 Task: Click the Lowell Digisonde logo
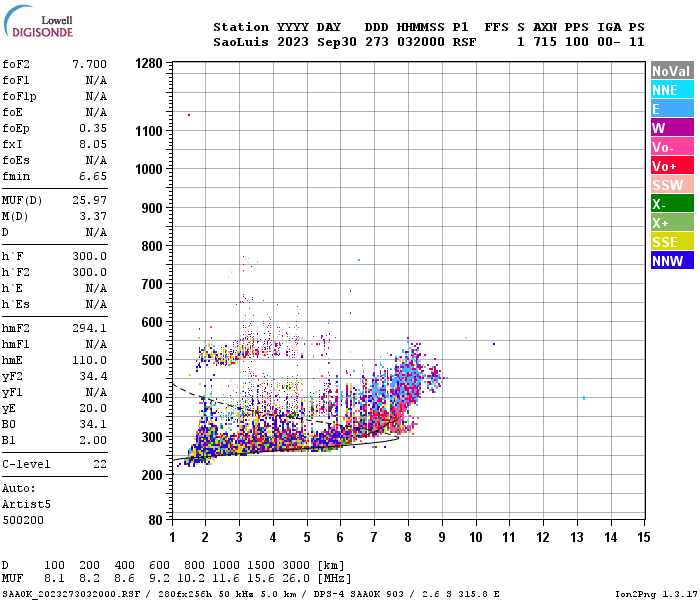pyautogui.click(x=38, y=22)
